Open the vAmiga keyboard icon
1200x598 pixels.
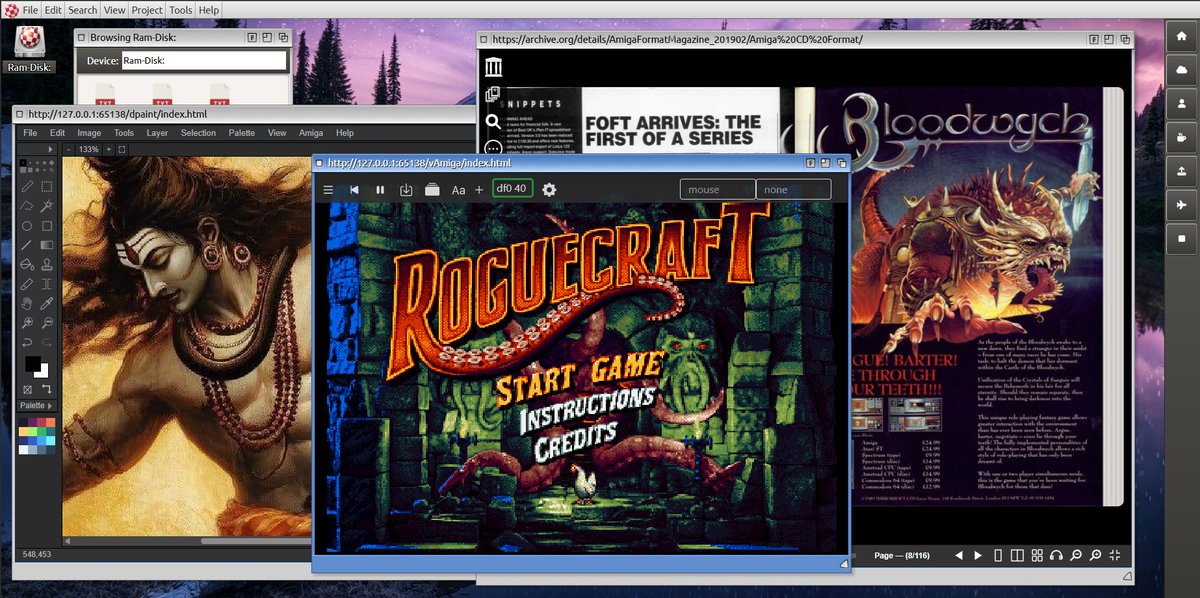tap(432, 189)
